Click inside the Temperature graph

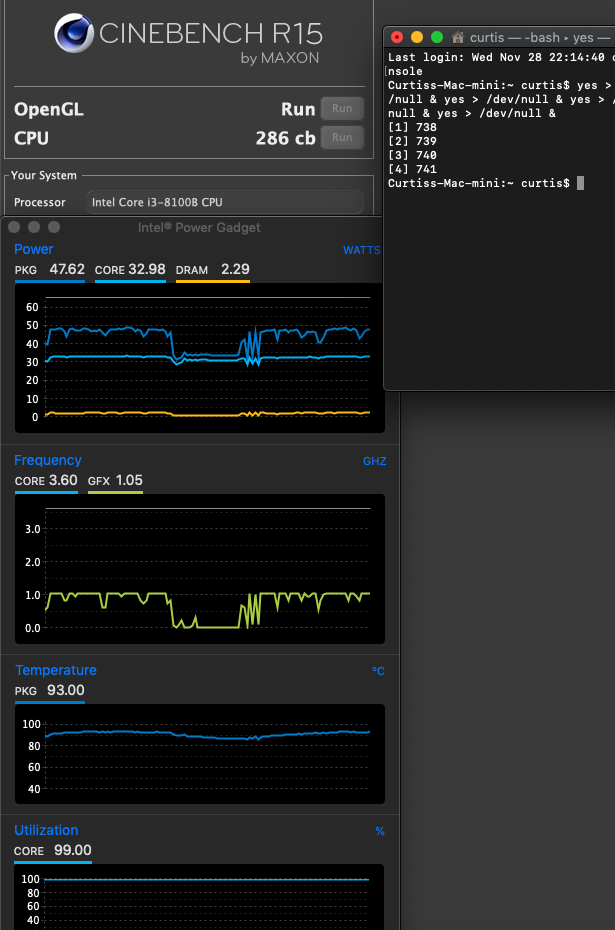coord(200,754)
